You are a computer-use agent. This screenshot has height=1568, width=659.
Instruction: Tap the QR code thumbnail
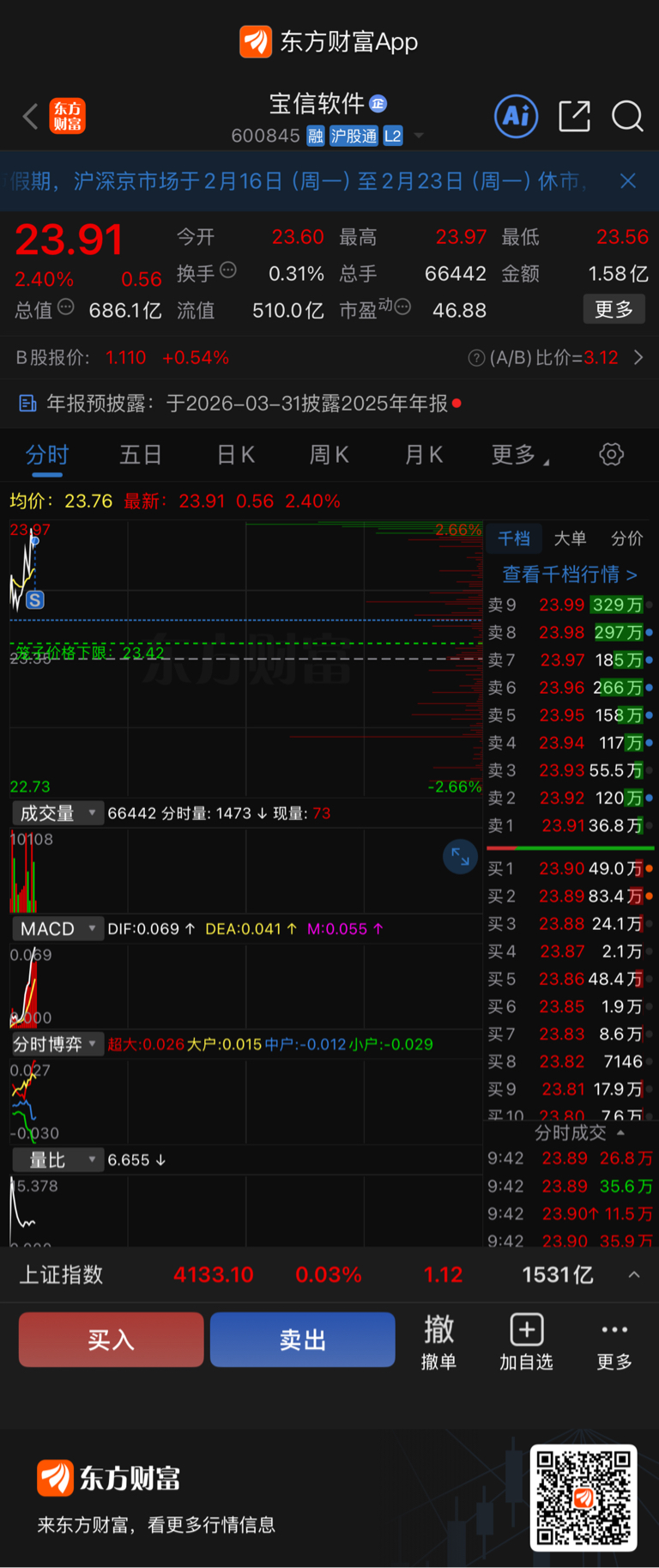pyautogui.click(x=583, y=1498)
